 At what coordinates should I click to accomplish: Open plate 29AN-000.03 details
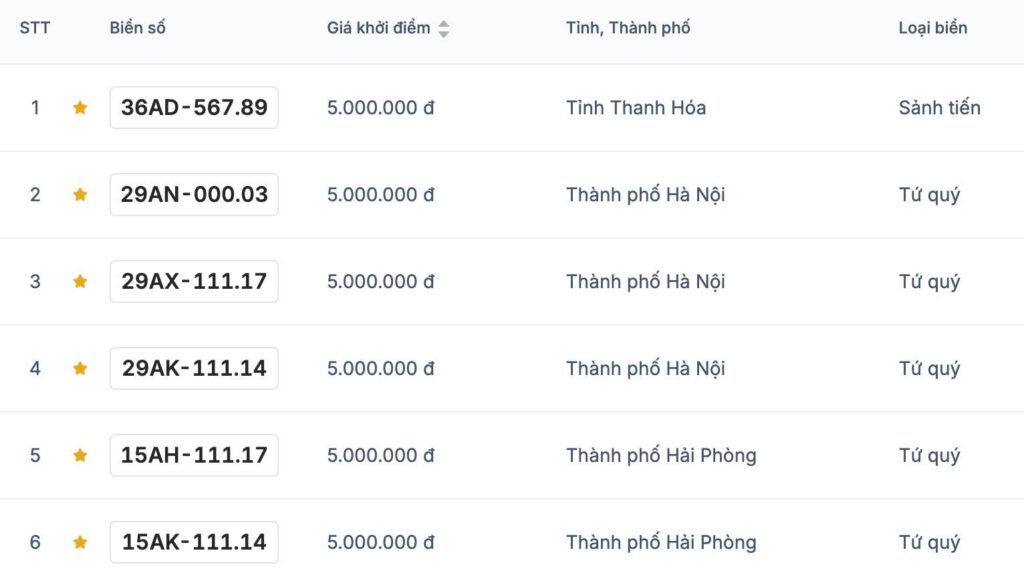tap(194, 195)
